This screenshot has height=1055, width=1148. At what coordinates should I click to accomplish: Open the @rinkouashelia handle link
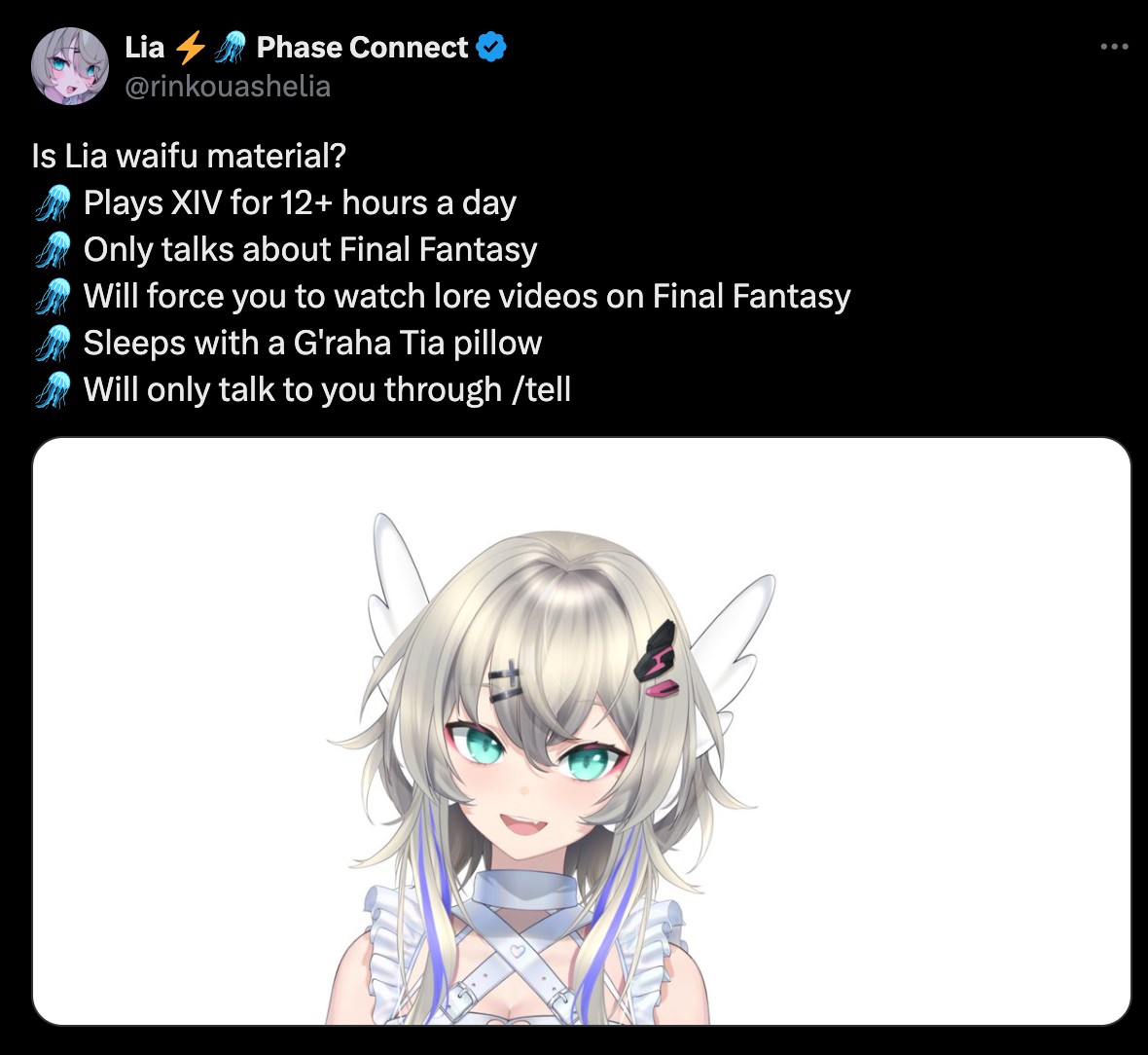coord(228,87)
